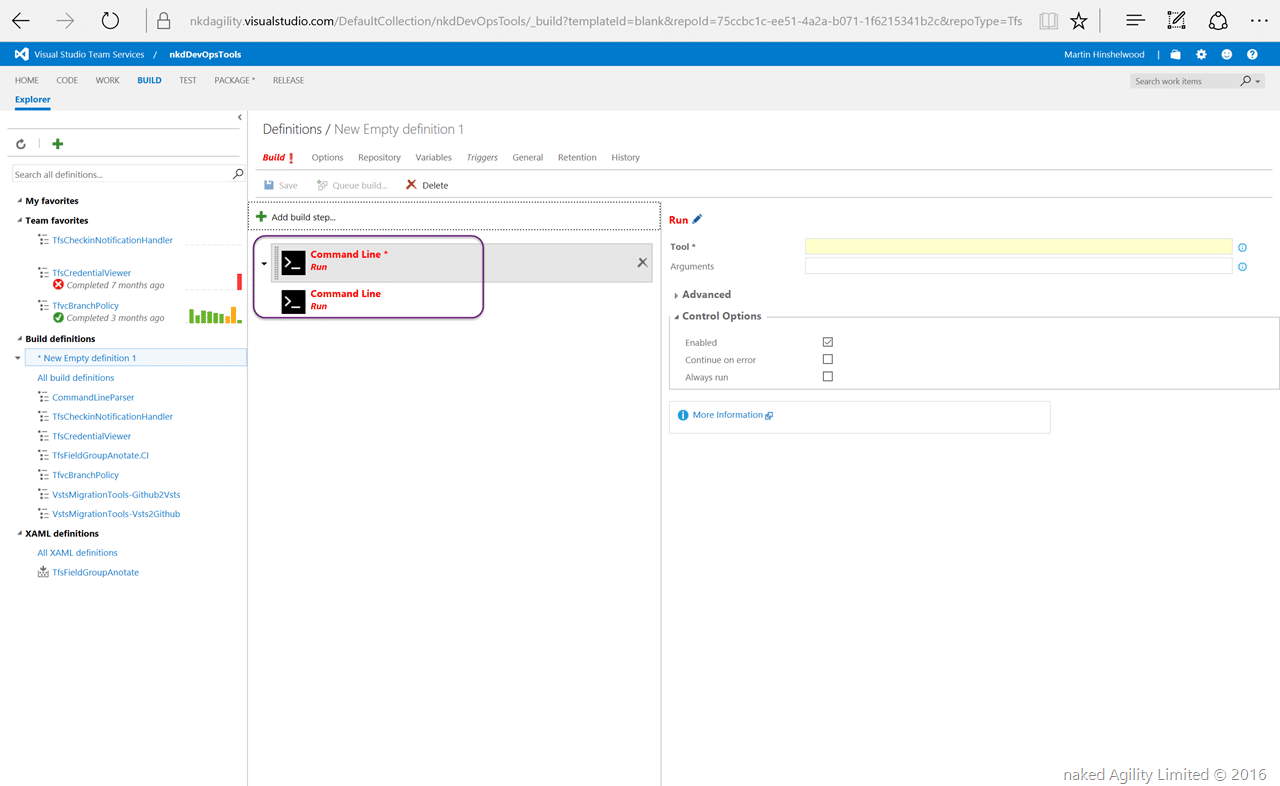Grab first step's drag handle
This screenshot has height=786, width=1280.
275,262
